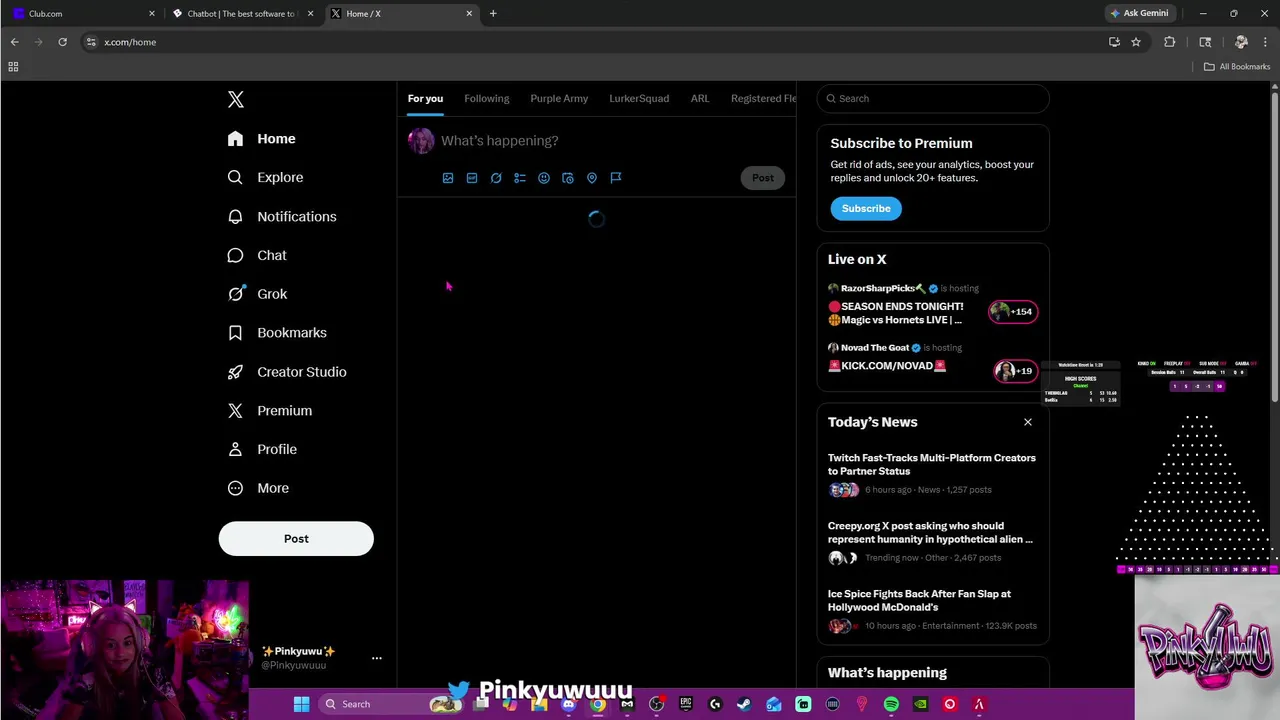Reload the page with the browser refresh icon

(x=62, y=42)
